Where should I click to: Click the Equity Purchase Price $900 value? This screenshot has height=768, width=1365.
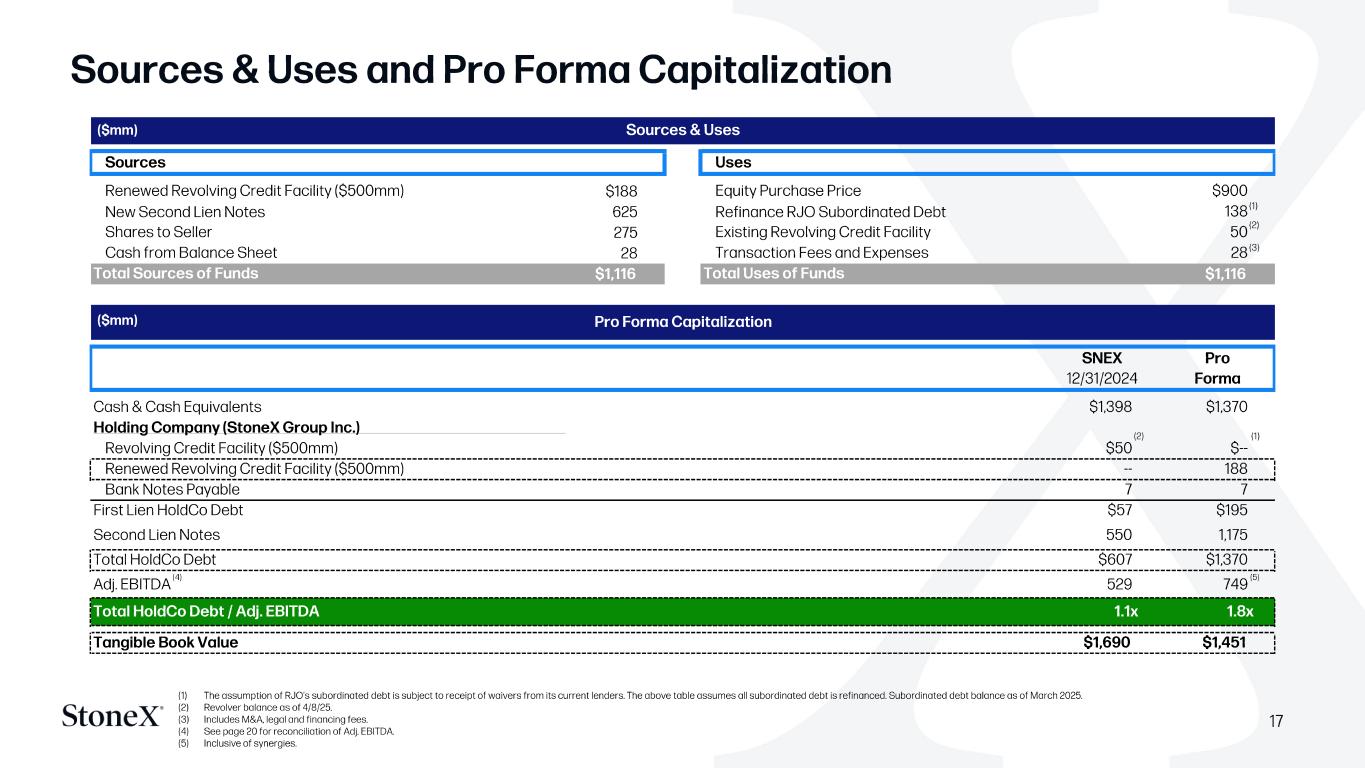1229,191
